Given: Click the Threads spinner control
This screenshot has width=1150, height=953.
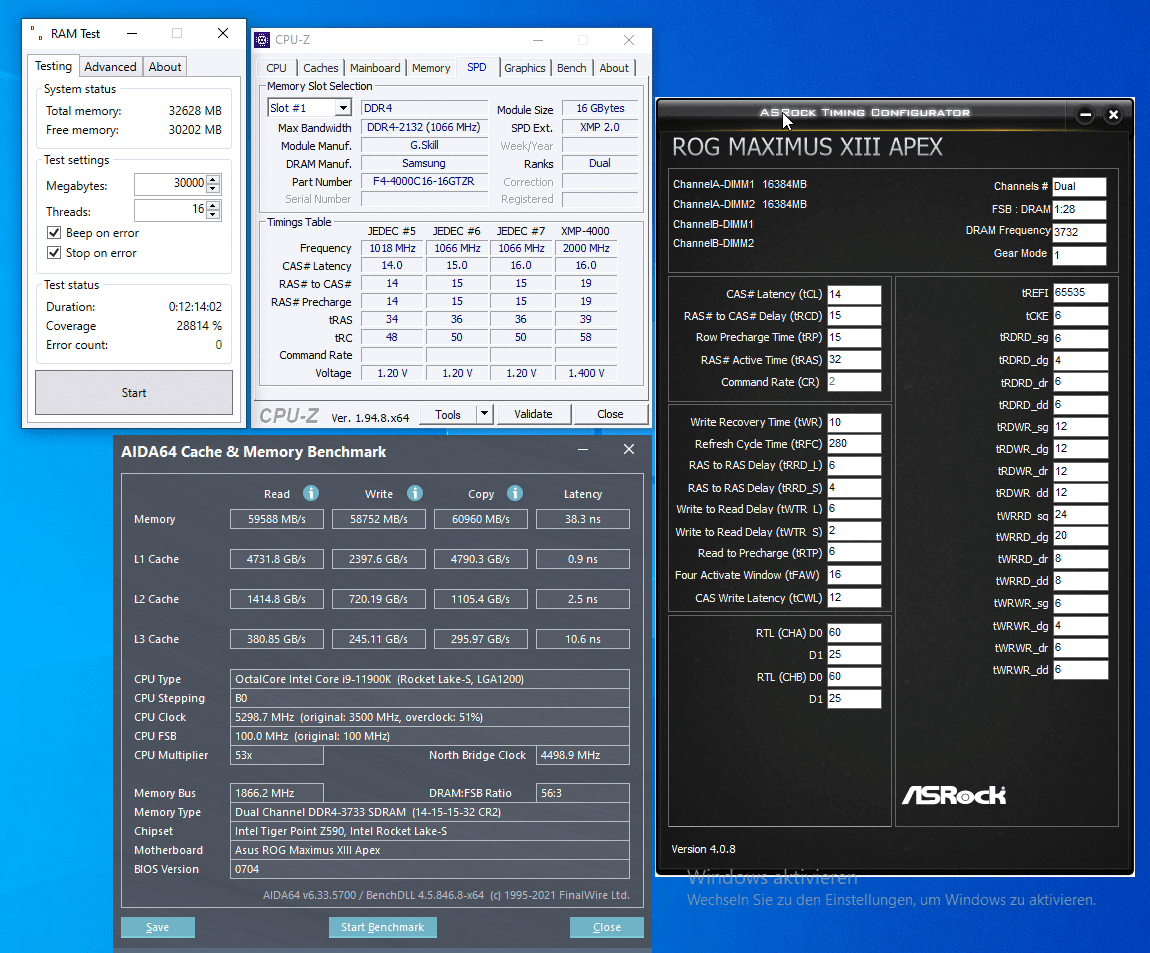Looking at the screenshot, I should 213,210.
